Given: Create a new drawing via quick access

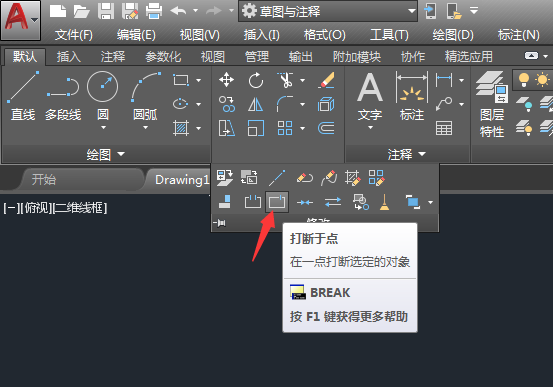Looking at the screenshot, I should point(58,11).
